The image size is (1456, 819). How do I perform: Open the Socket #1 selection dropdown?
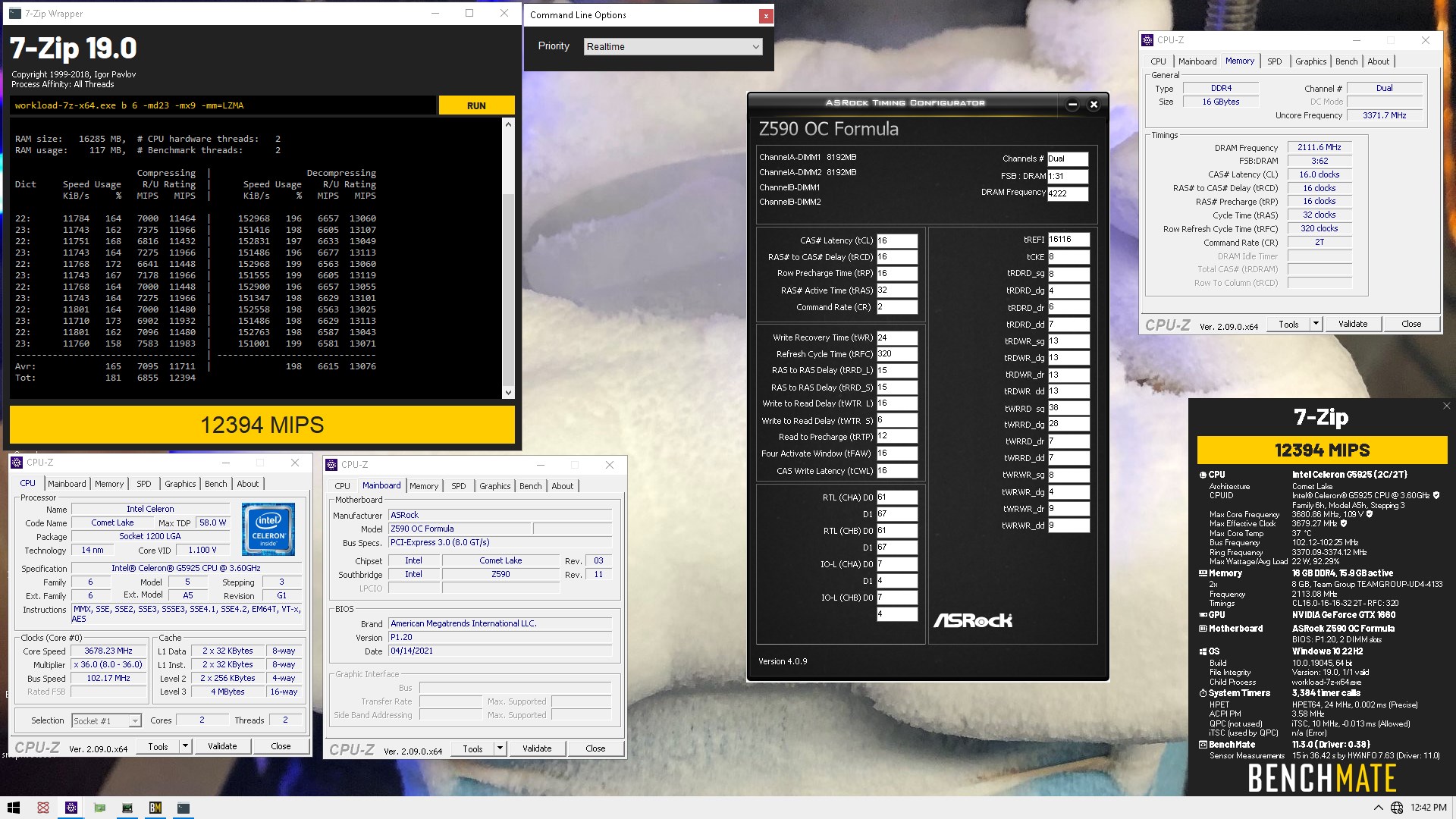[107, 721]
